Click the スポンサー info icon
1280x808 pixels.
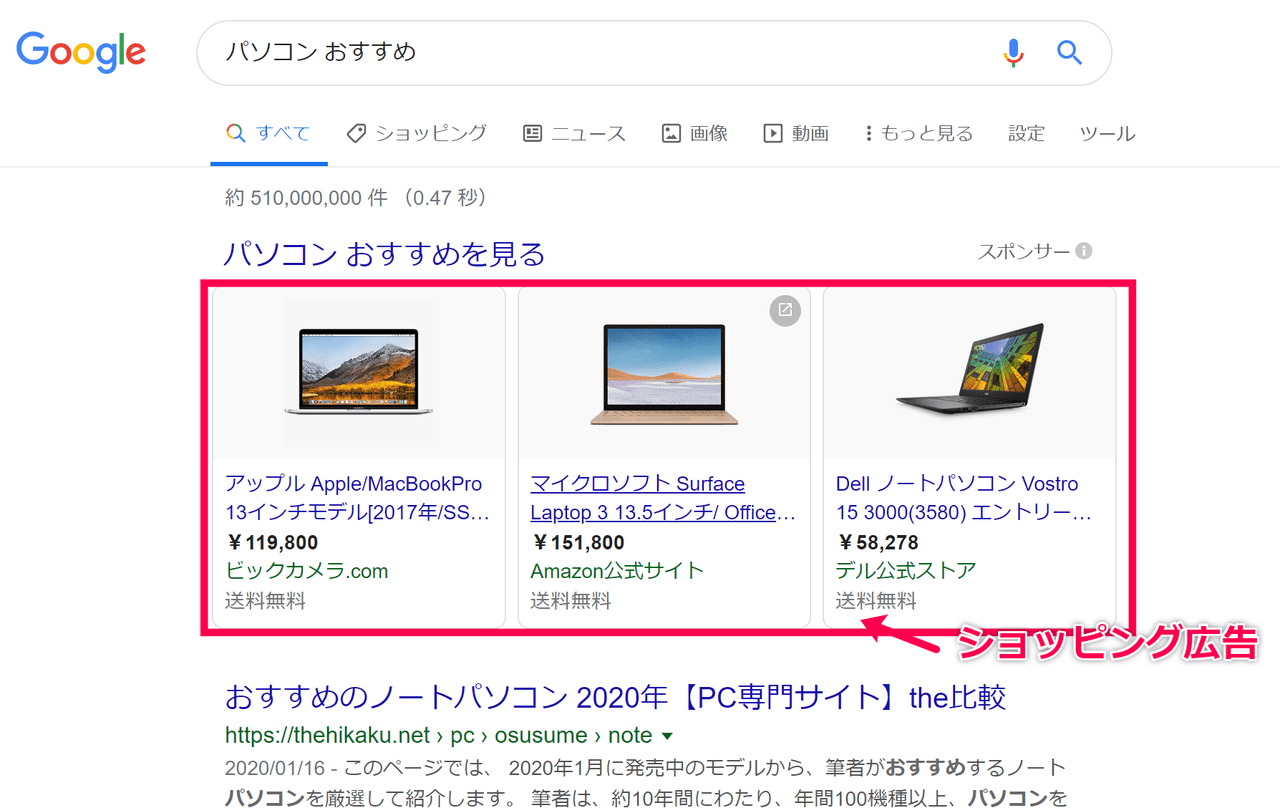point(1084,251)
